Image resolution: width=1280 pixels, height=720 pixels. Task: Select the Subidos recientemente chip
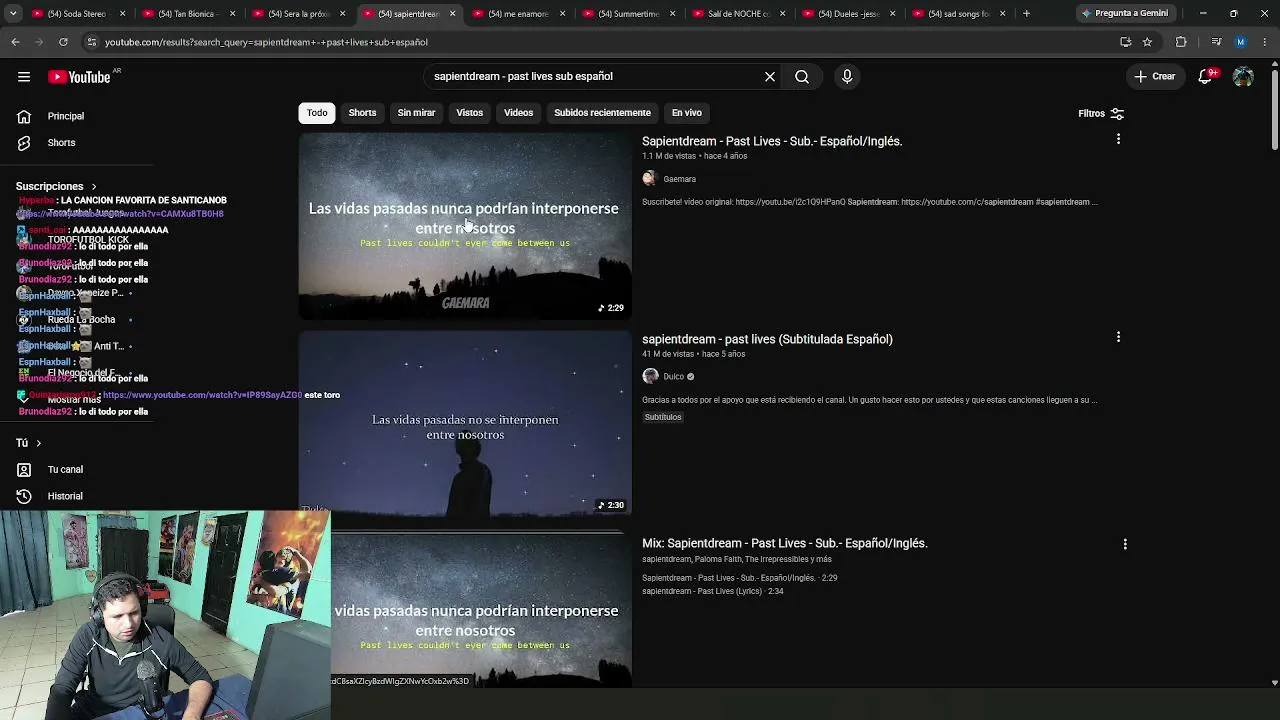(602, 113)
